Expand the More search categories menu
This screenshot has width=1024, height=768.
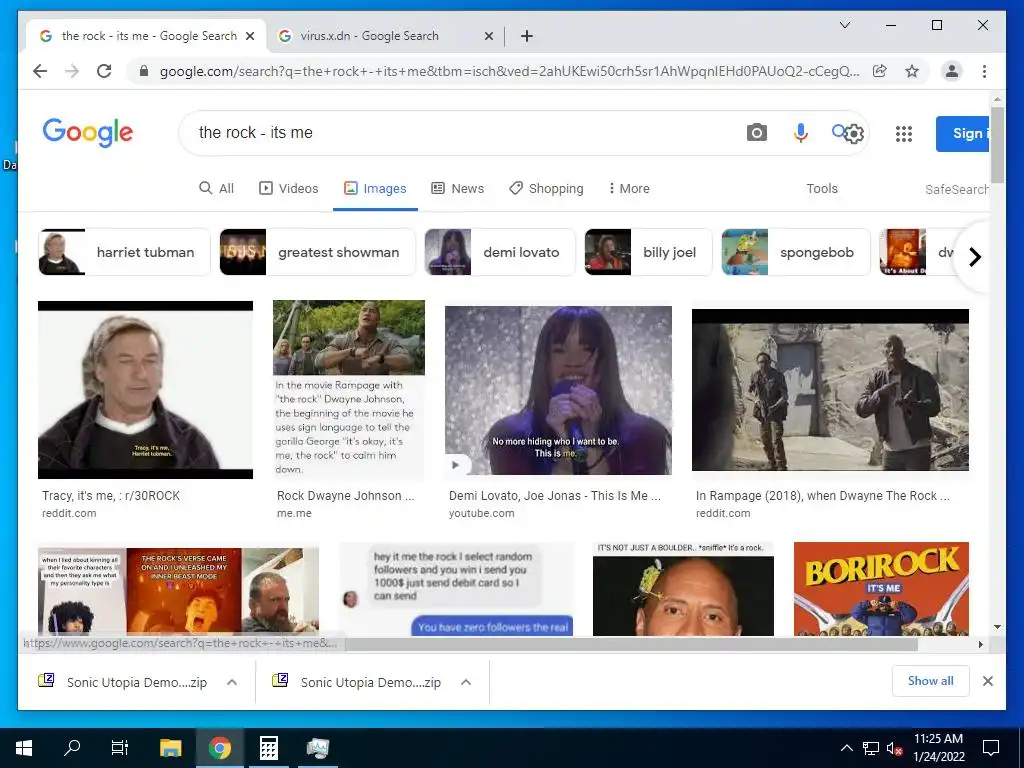[x=628, y=188]
